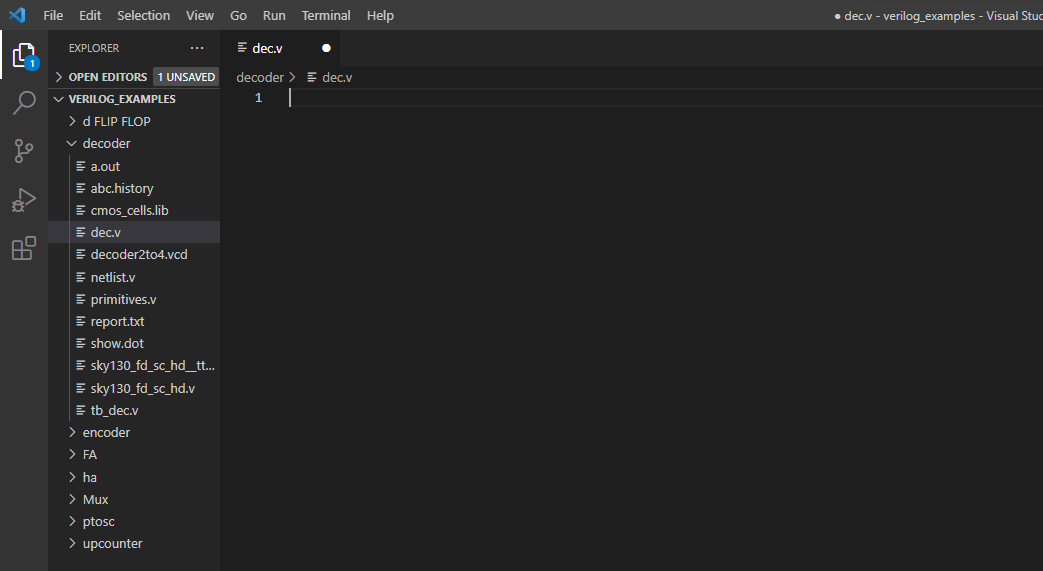The image size is (1043, 571).
Task: Open the truncated sky130_fd_sc_hd__tt... file
Action: (x=152, y=365)
